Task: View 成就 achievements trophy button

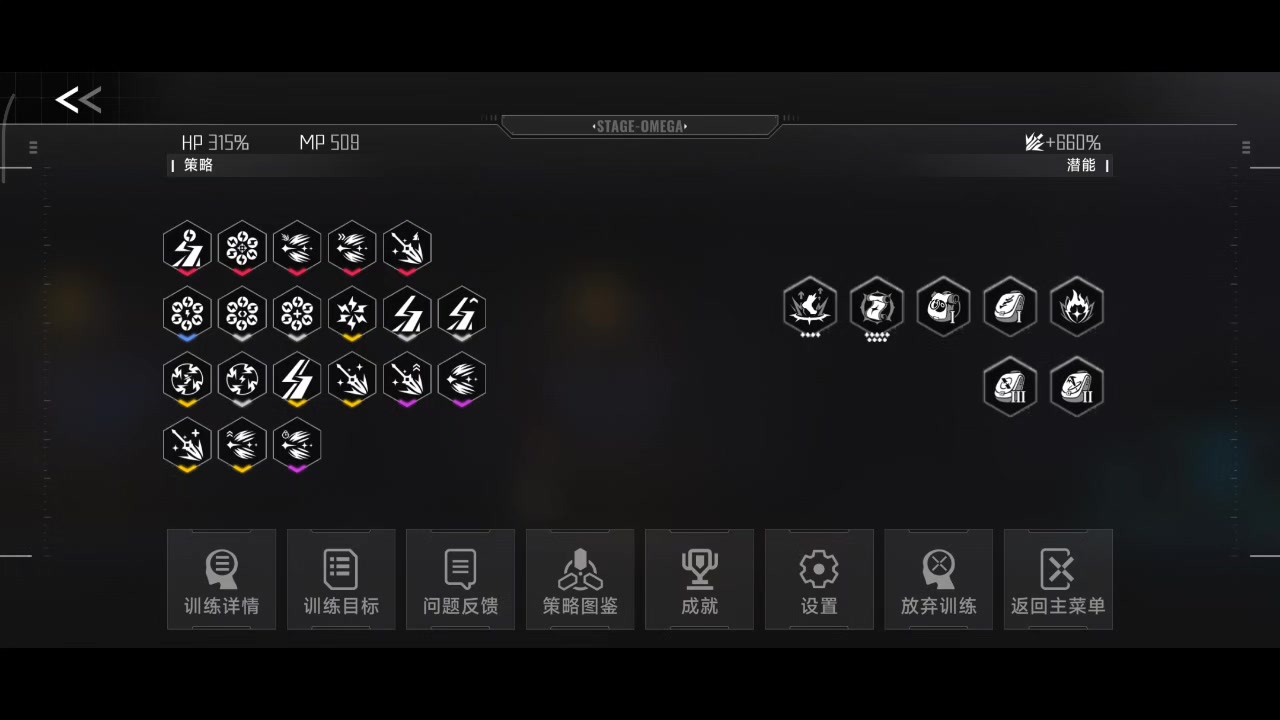Action: [699, 580]
